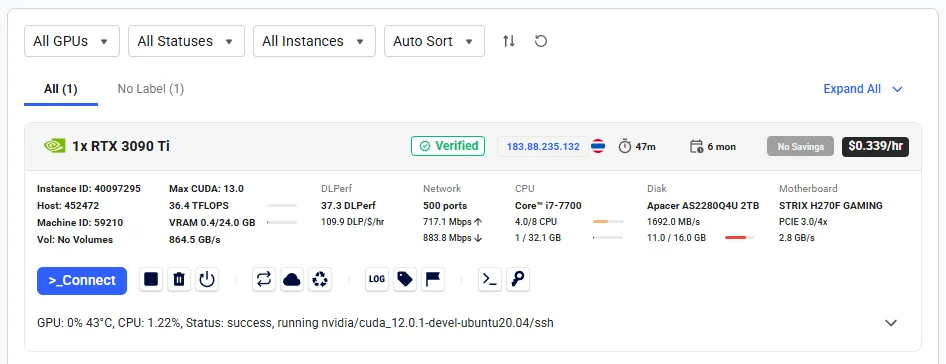Expand instance status details chevron
The image size is (946, 364).
coord(891,323)
